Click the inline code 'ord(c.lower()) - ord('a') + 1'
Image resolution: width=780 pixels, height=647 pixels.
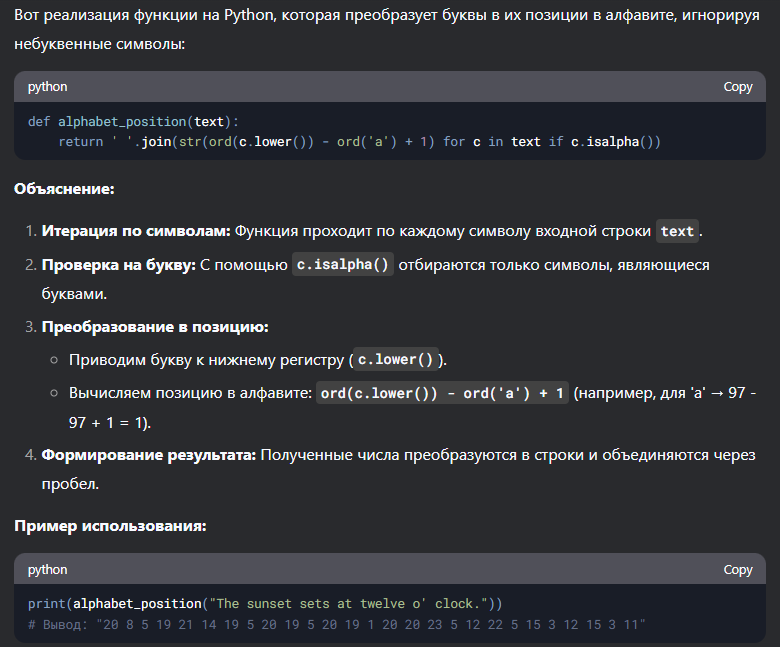coord(442,393)
